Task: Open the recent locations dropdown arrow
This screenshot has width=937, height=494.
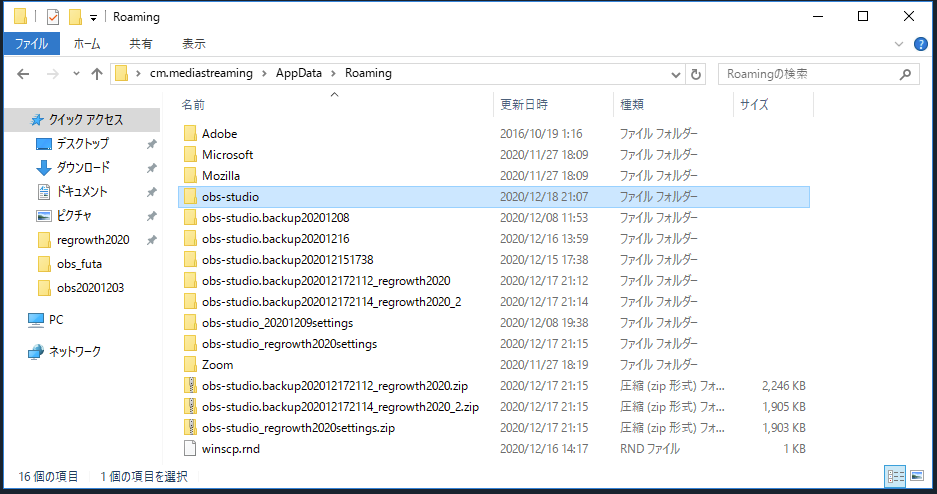Action: click(76, 74)
